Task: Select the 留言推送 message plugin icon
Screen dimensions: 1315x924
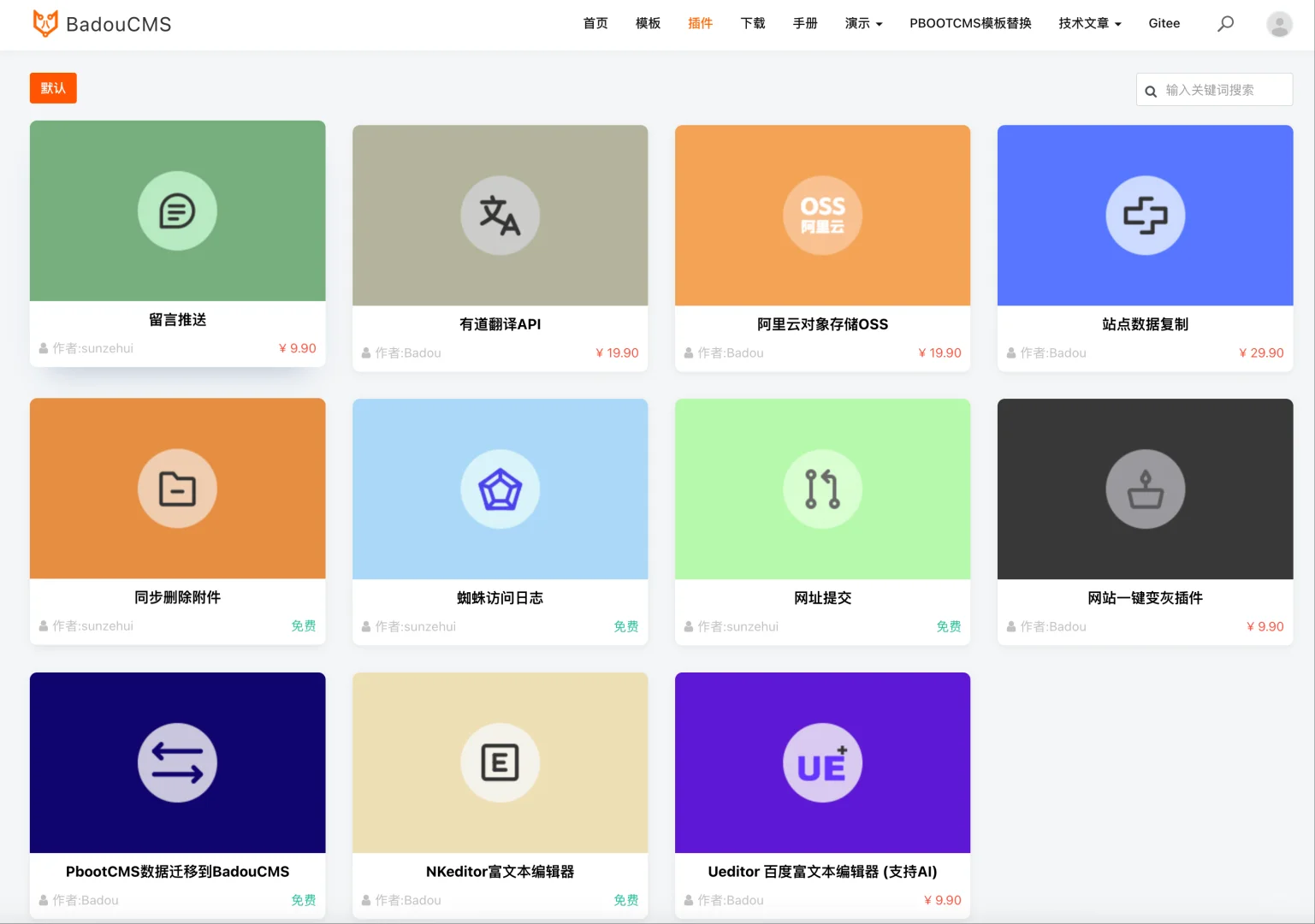Action: 177,210
